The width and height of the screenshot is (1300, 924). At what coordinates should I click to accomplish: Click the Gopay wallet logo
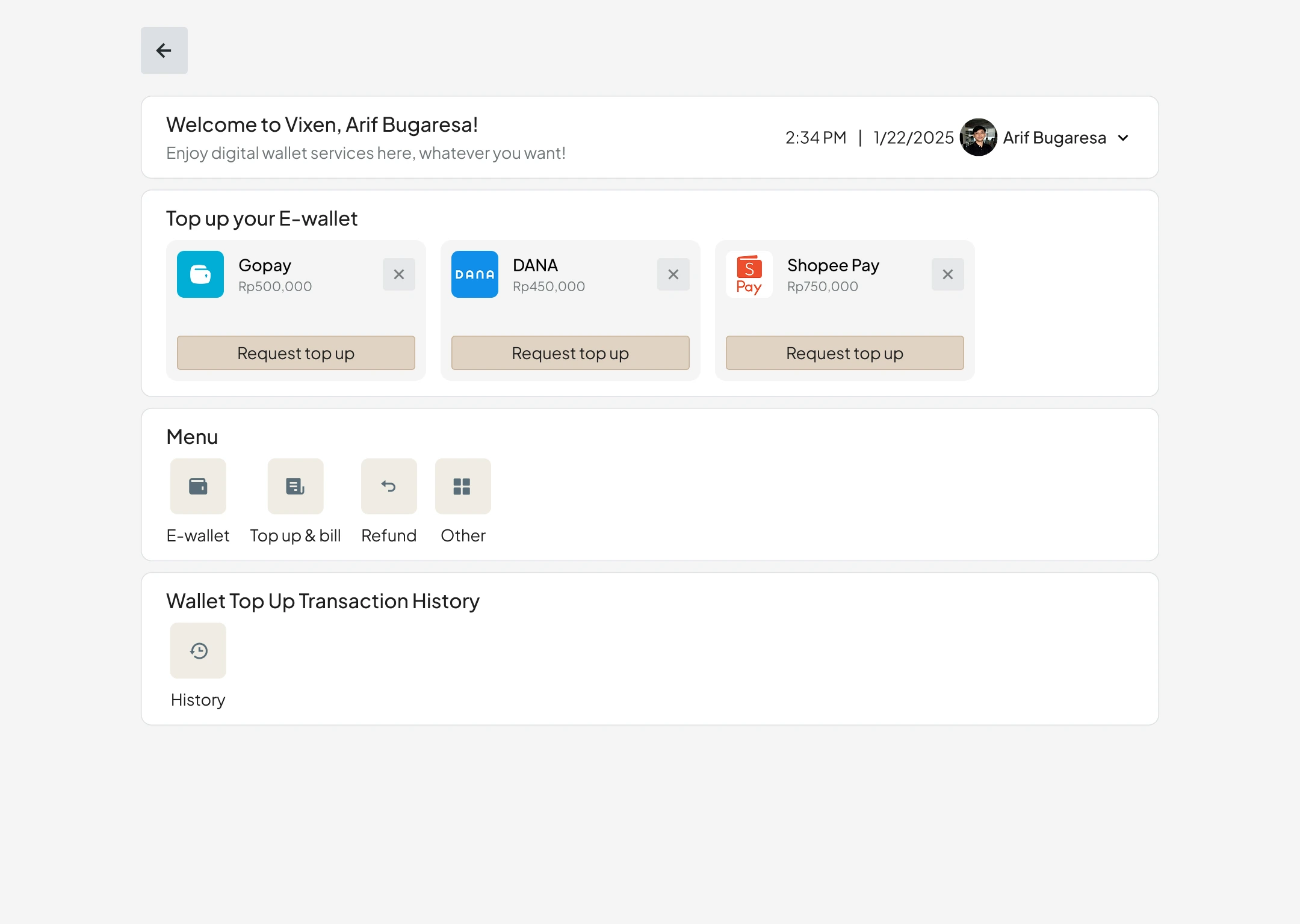tap(200, 274)
